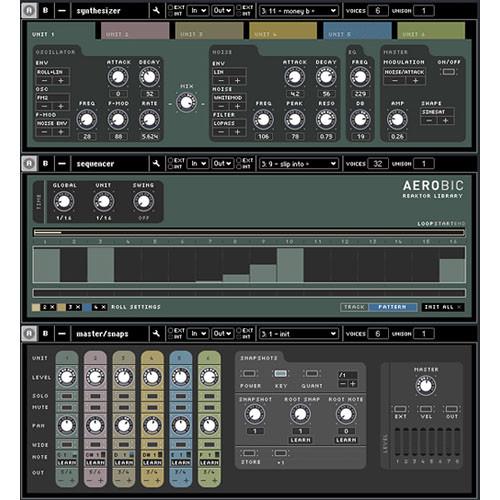This screenshot has height=500, width=500.
Task: Click master SHAPE plus stepper
Action: (x=445, y=121)
